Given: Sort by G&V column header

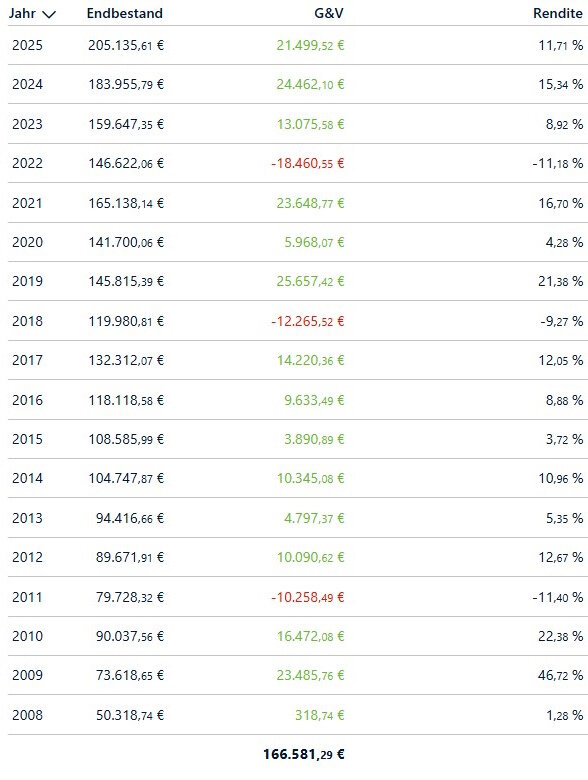Looking at the screenshot, I should (328, 13).
